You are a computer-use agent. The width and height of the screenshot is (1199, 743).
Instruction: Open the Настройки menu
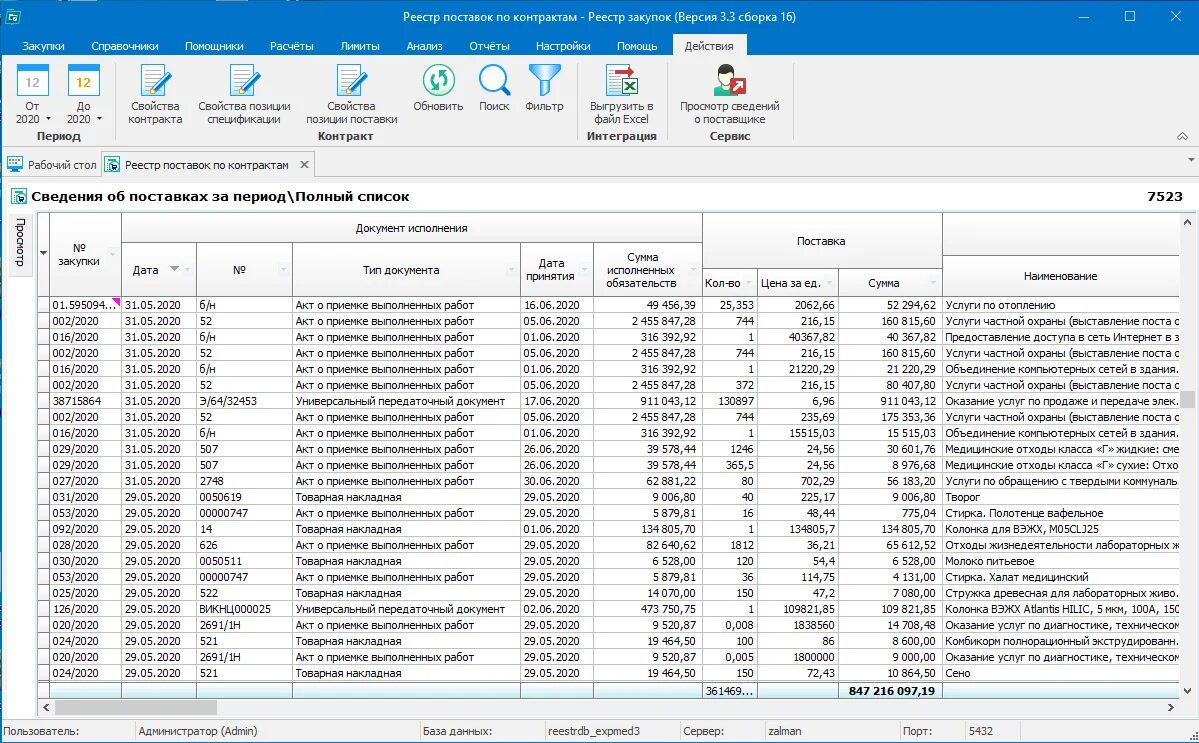click(563, 46)
